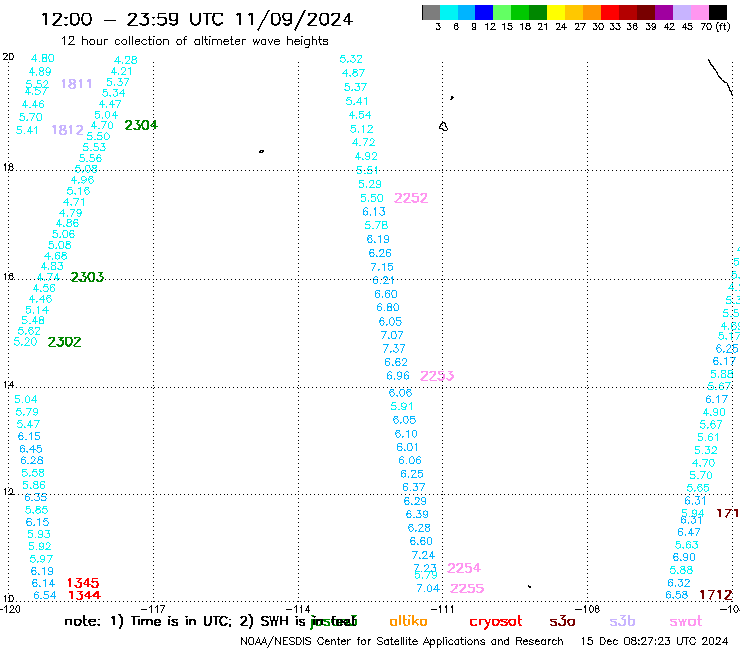Click the wave height value '6.13'

pyautogui.click(x=374, y=212)
